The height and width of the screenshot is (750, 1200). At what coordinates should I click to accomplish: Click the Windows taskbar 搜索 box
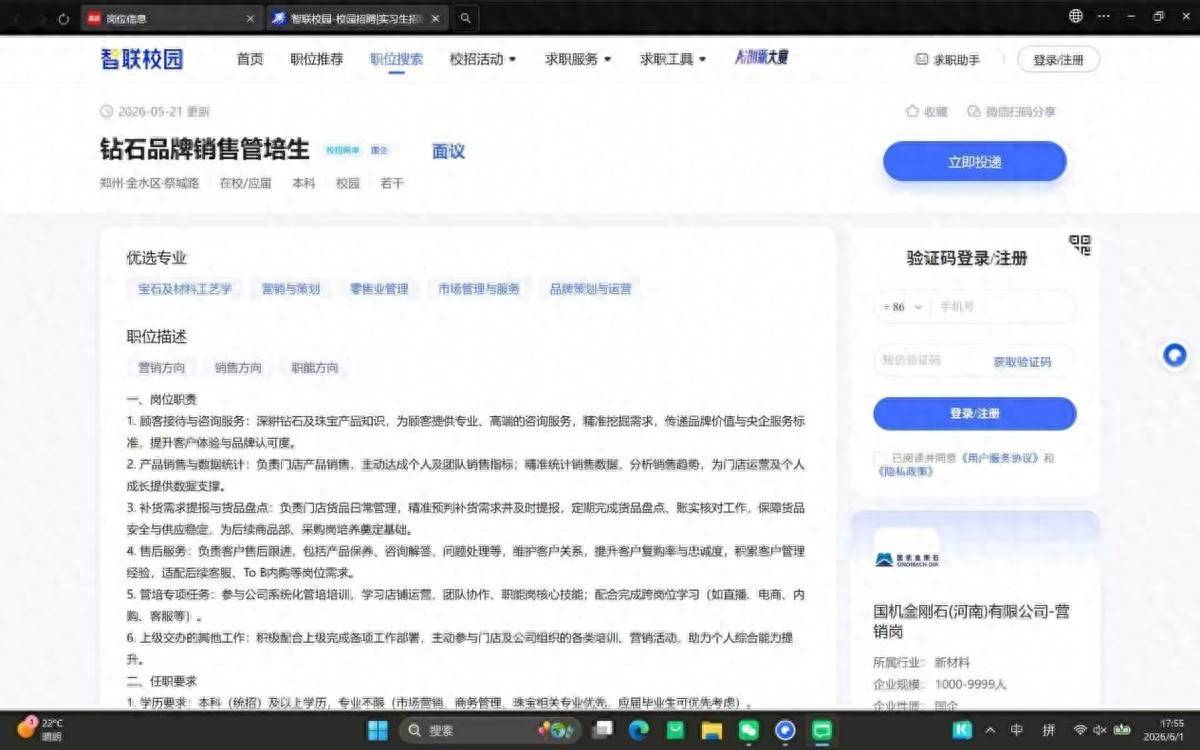point(489,730)
